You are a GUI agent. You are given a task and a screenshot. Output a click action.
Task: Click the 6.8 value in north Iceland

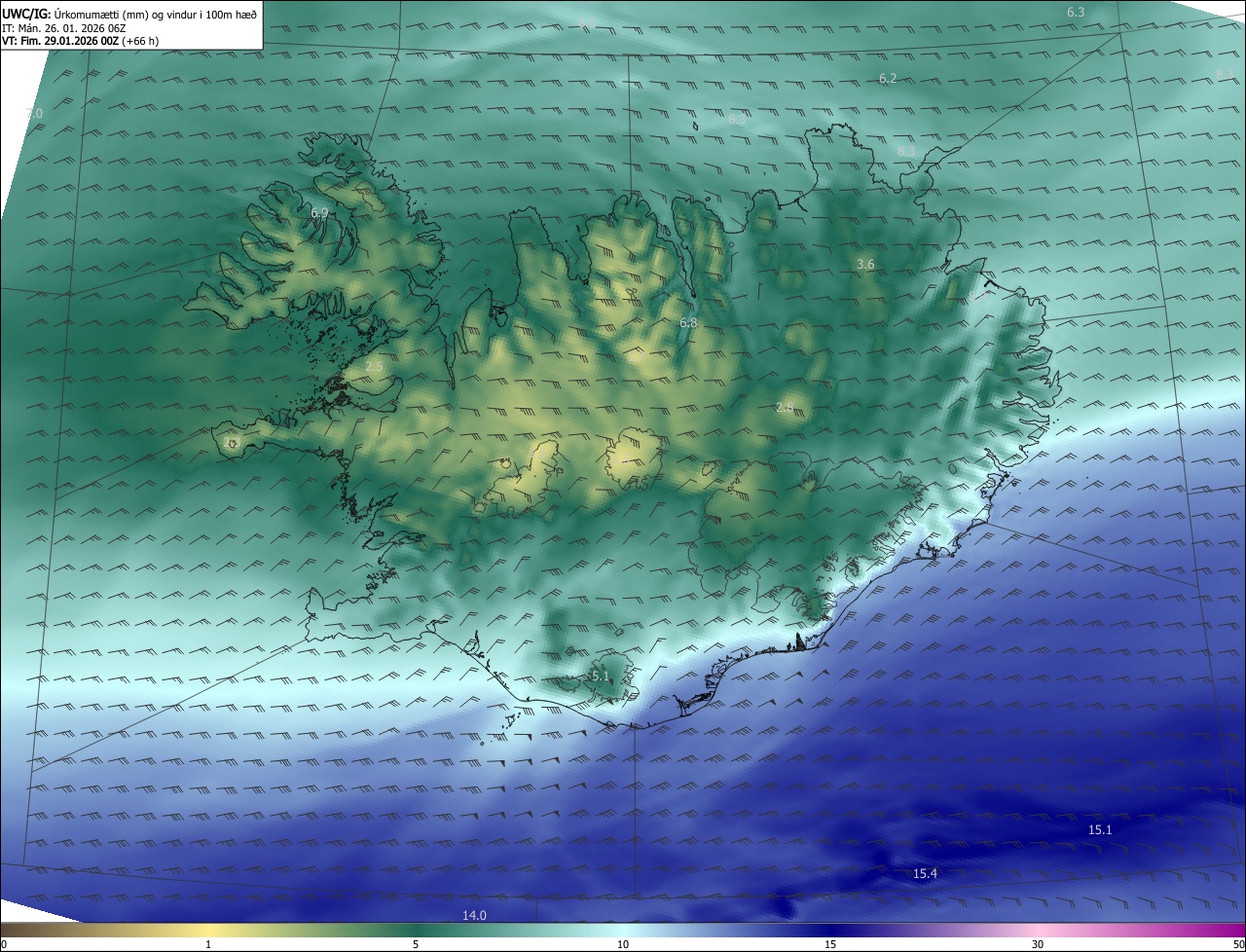pyautogui.click(x=688, y=322)
